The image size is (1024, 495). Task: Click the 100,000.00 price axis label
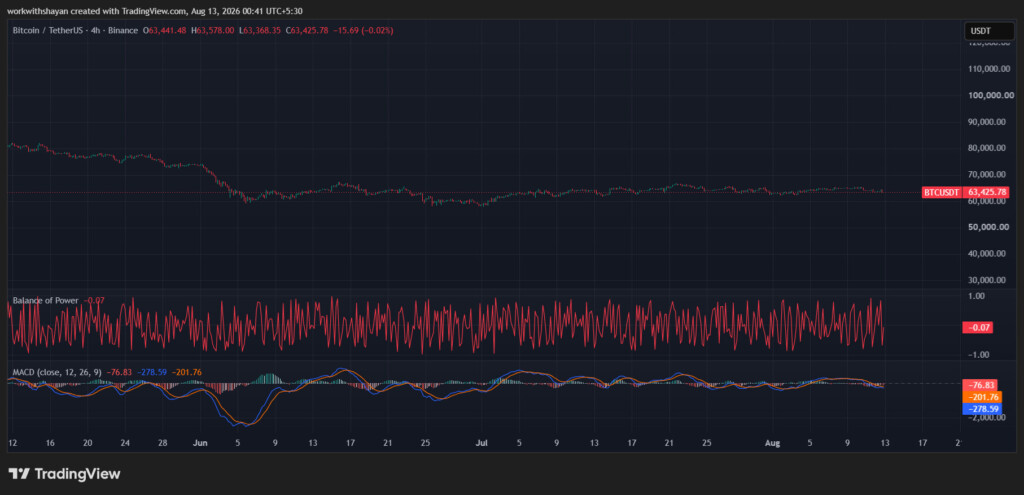[989, 95]
